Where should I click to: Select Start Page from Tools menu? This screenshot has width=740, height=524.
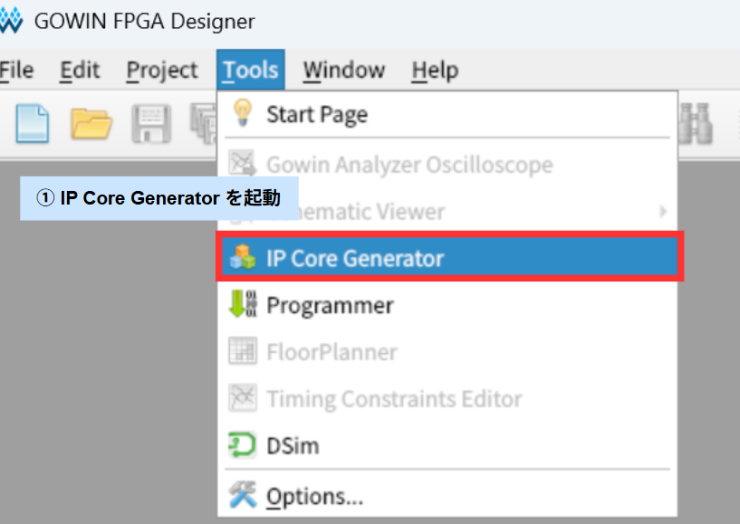[316, 114]
